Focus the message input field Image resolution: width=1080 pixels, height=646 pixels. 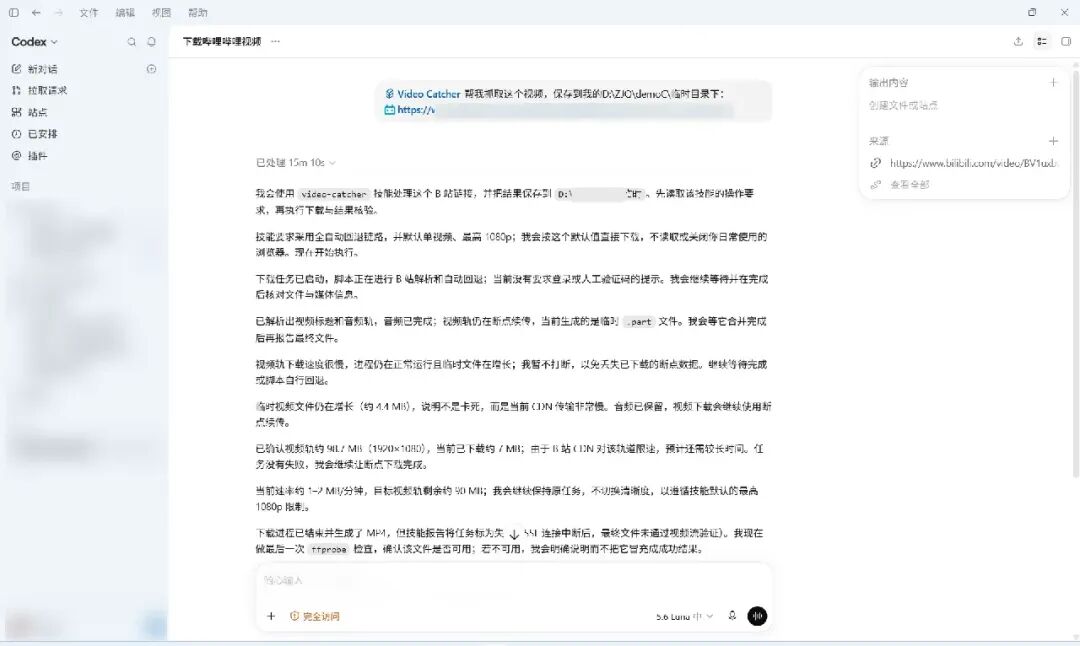514,581
